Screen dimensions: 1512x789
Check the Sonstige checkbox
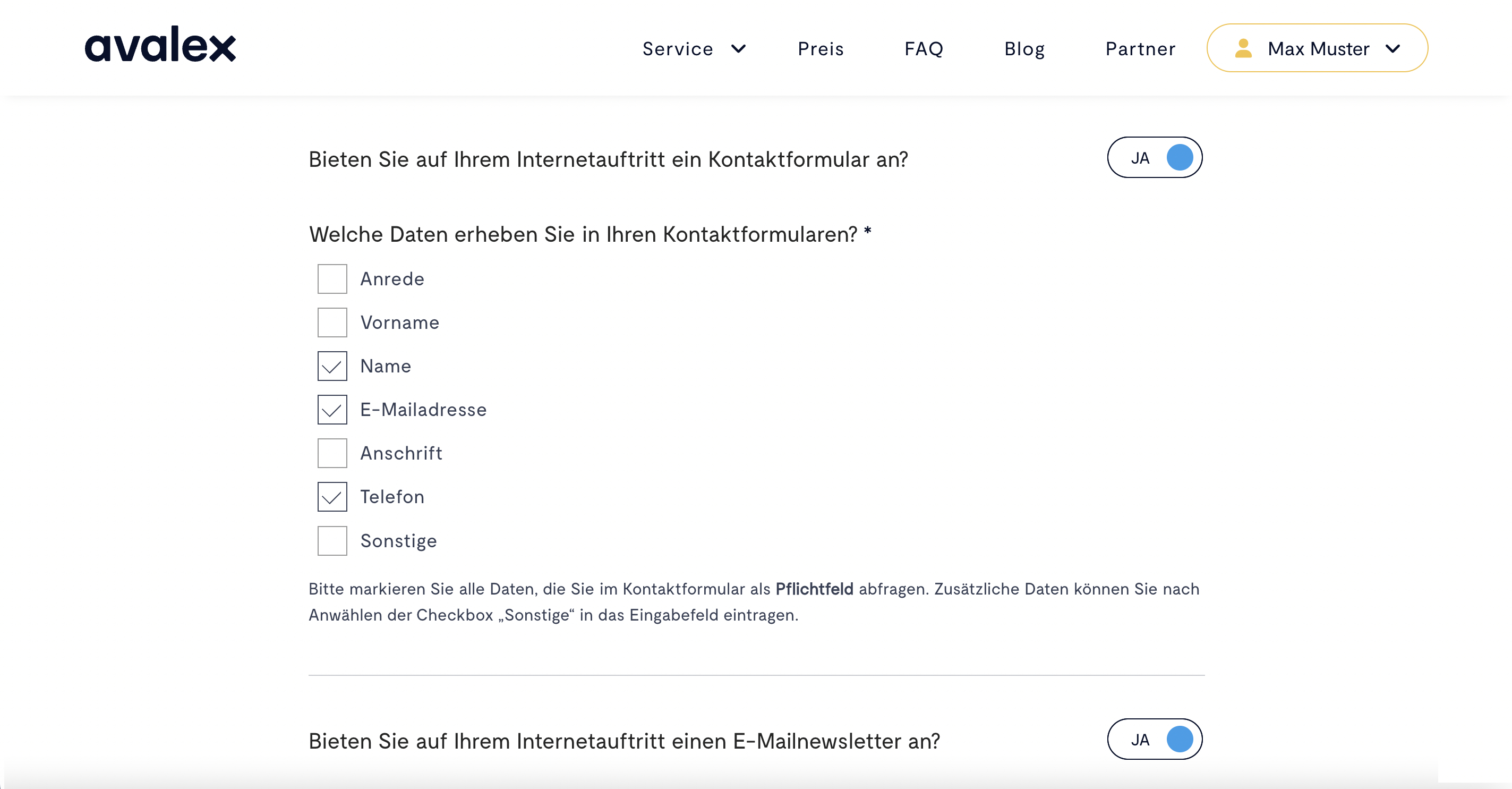point(331,540)
